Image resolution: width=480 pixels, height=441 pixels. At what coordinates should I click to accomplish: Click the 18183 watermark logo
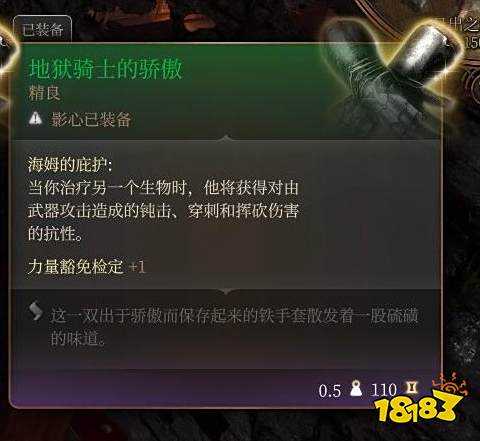click(x=421, y=400)
